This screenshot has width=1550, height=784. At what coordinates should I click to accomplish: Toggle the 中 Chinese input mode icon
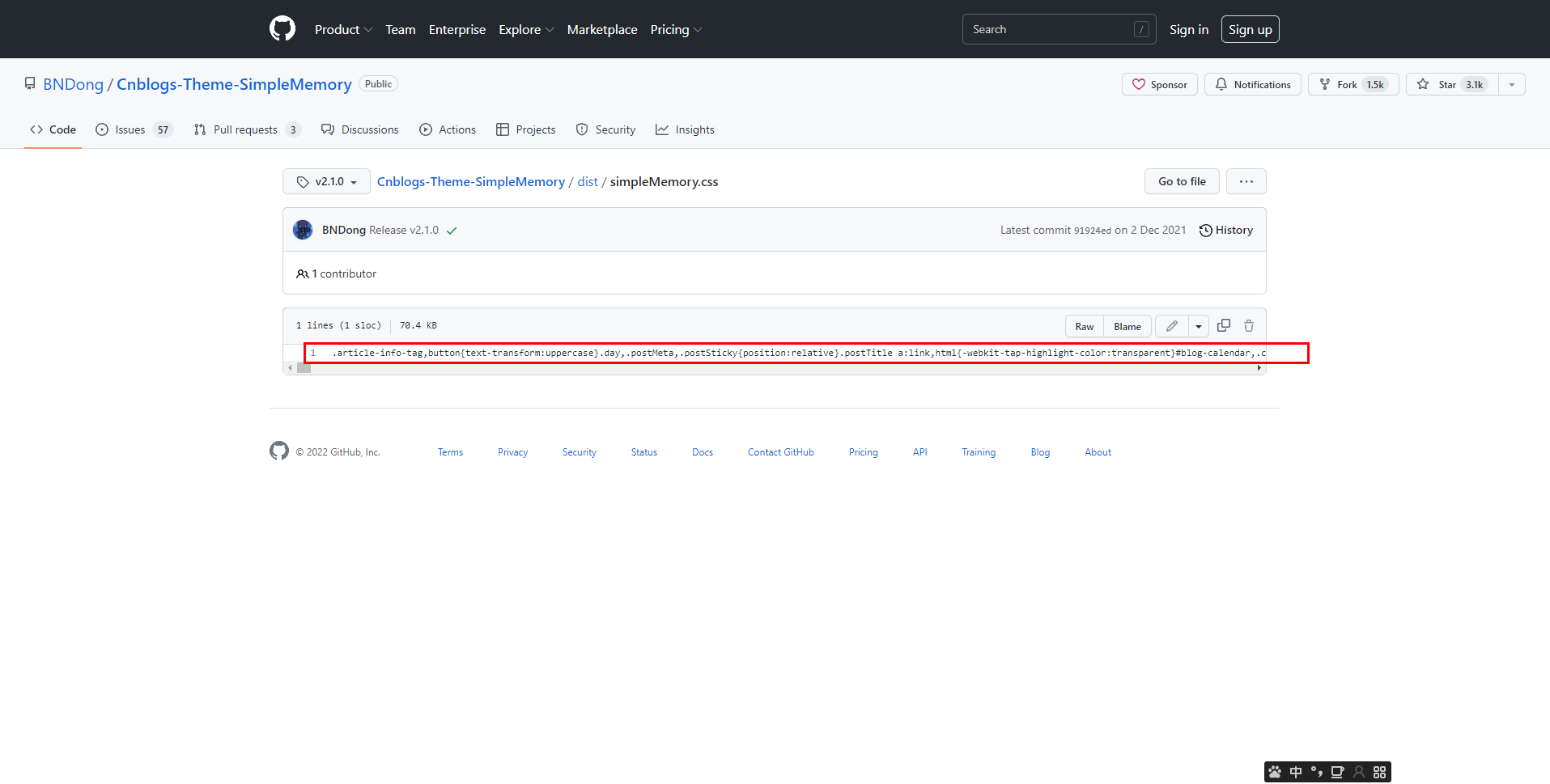pyautogui.click(x=1296, y=772)
